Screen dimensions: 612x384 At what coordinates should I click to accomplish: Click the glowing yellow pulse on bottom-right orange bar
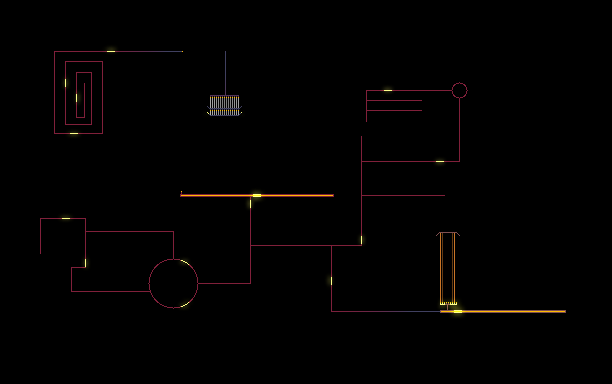click(458, 311)
